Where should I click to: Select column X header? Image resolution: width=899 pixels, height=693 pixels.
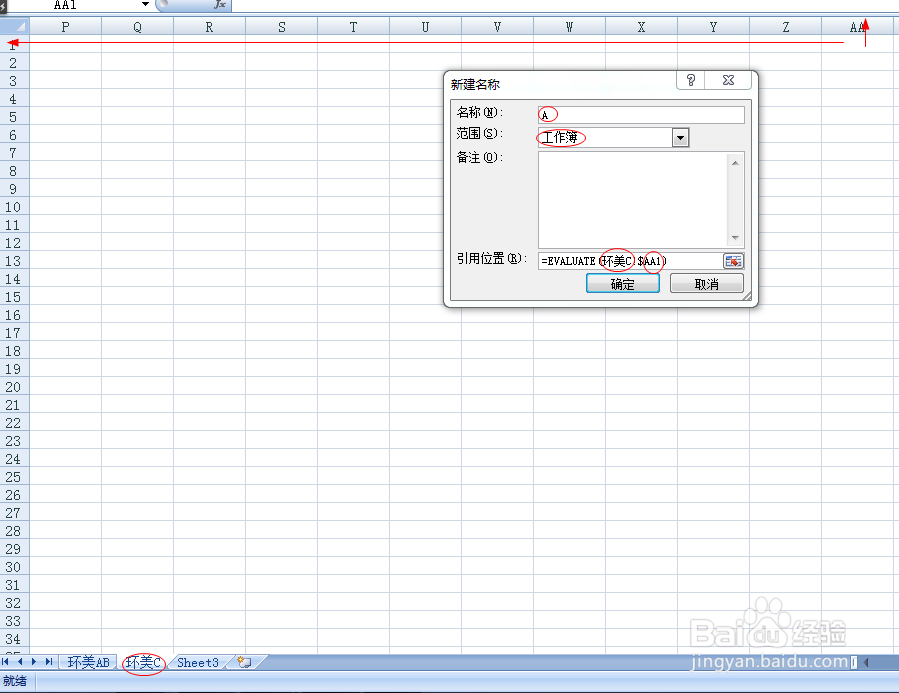pos(641,27)
